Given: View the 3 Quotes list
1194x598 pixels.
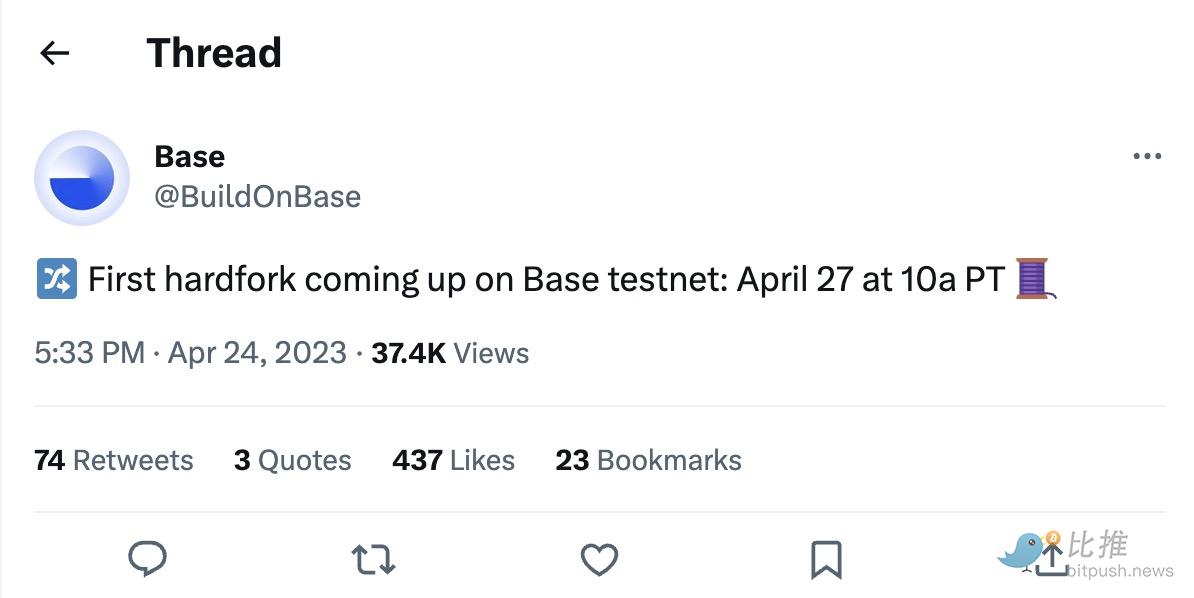Looking at the screenshot, I should (x=293, y=460).
